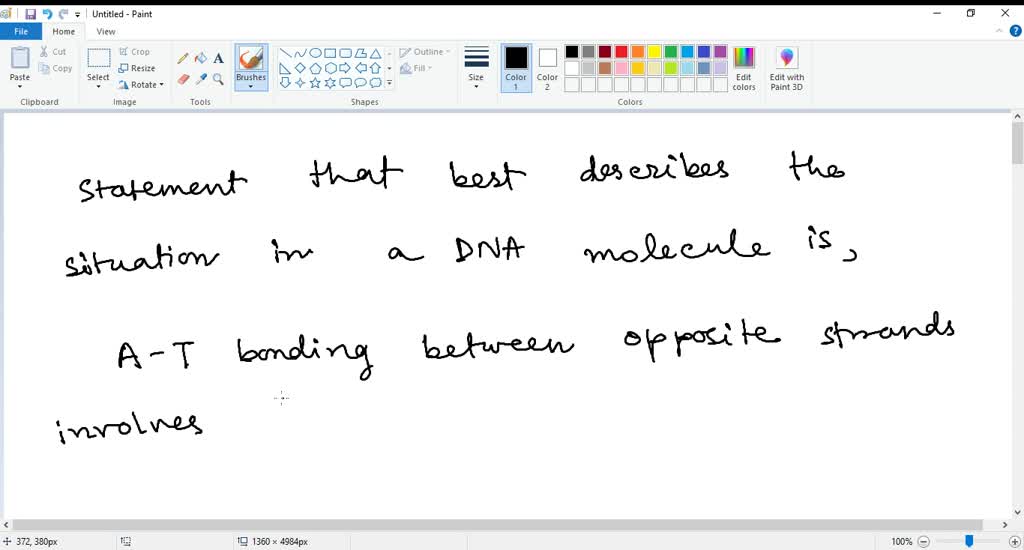Click vertical scrollbar down arrow

click(x=1017, y=512)
